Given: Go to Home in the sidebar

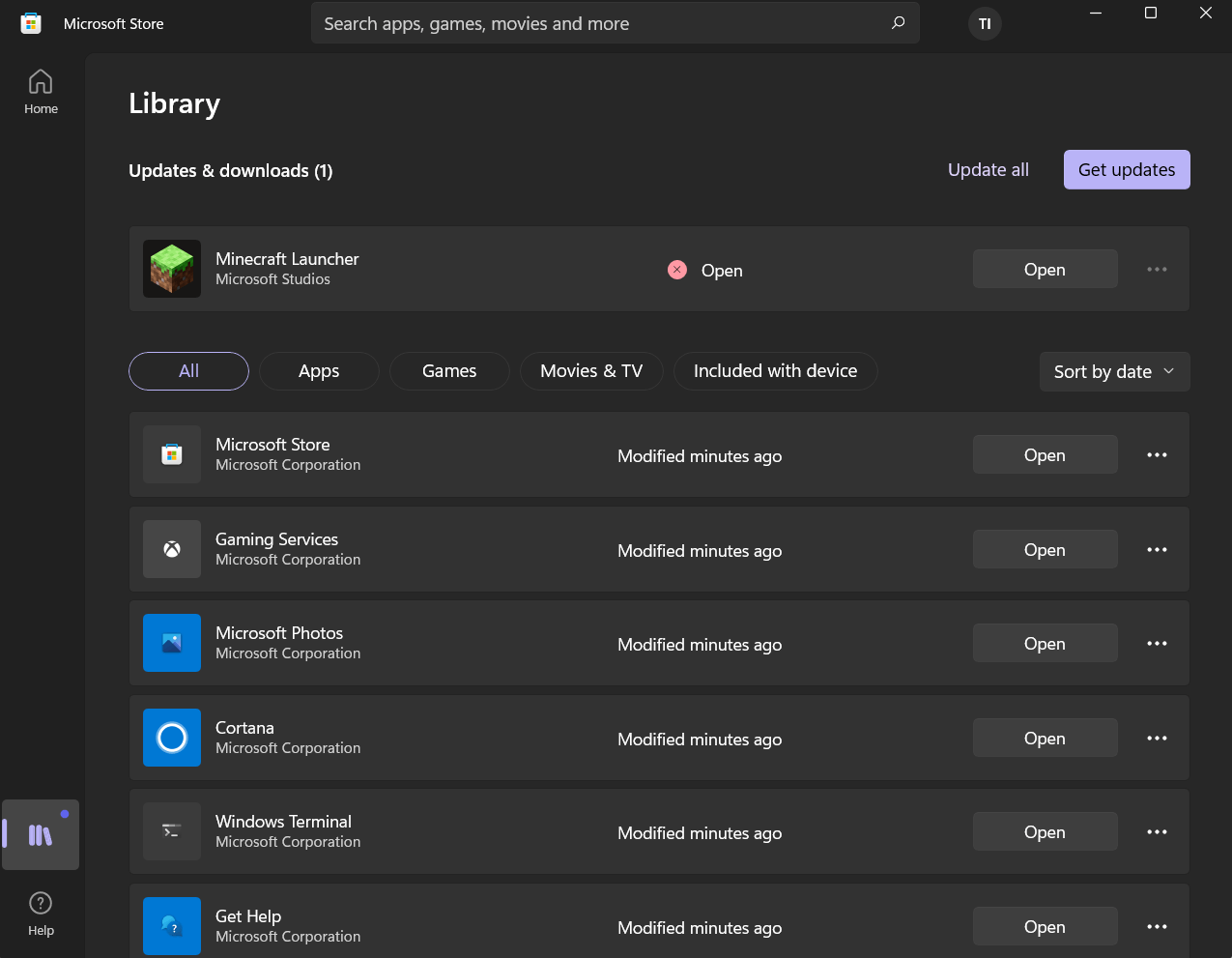Looking at the screenshot, I should click(x=41, y=93).
